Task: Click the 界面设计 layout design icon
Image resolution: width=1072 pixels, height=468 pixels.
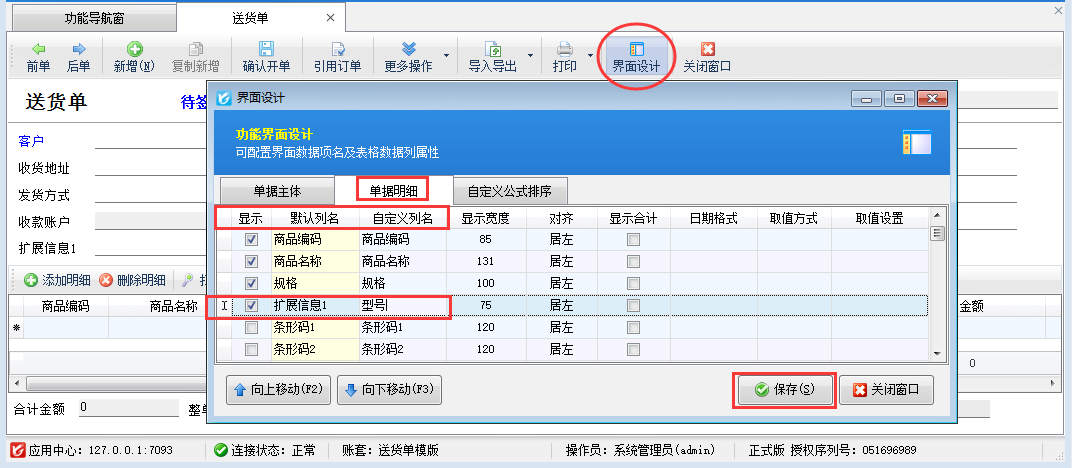Action: coord(635,49)
